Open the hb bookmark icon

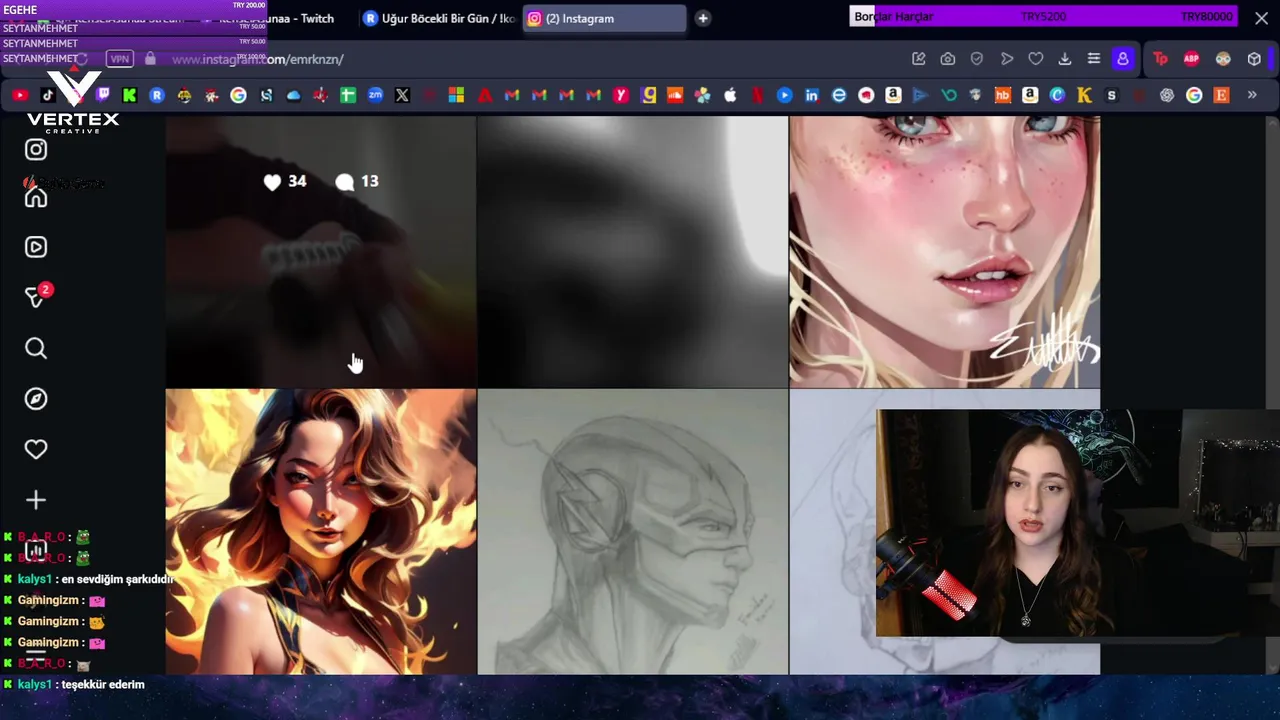[x=1002, y=95]
